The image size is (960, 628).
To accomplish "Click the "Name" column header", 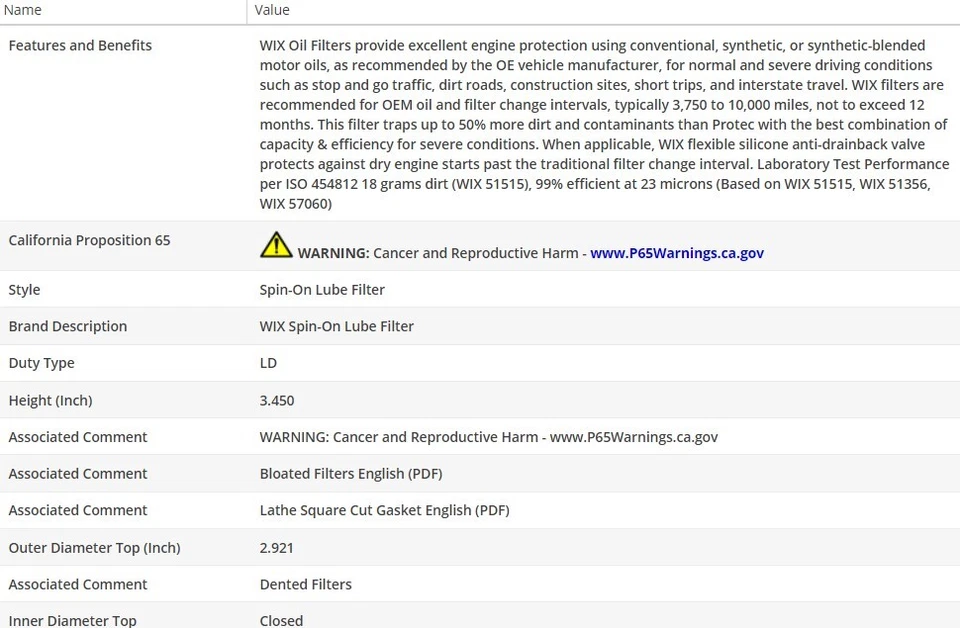I will [x=24, y=10].
